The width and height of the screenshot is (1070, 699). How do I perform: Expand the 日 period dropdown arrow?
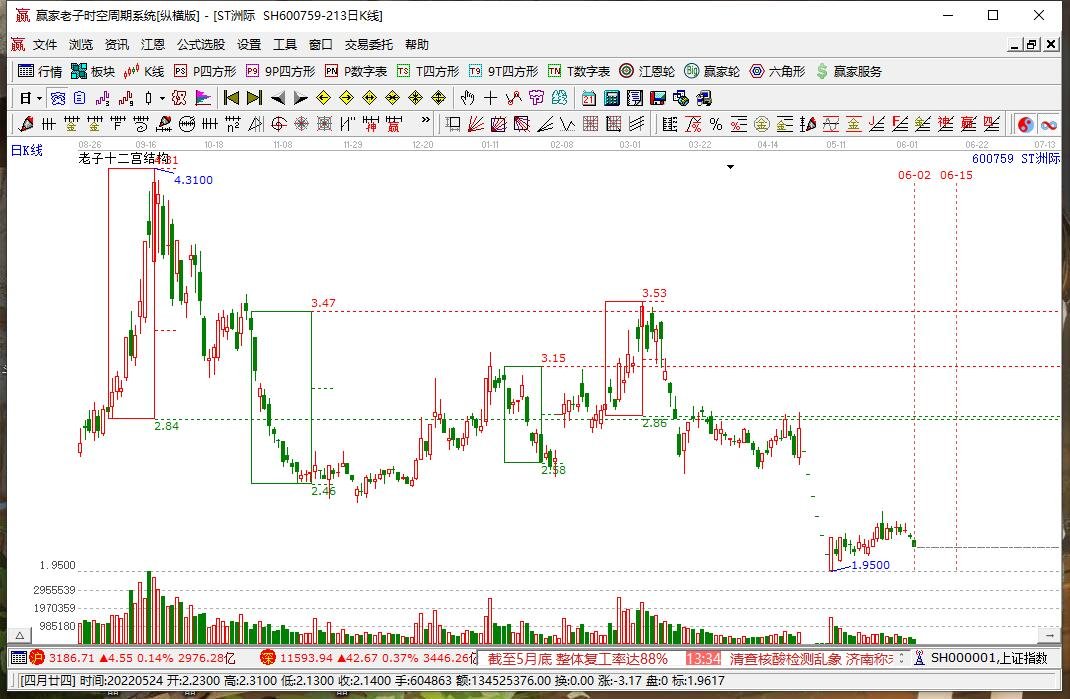pyautogui.click(x=40, y=98)
